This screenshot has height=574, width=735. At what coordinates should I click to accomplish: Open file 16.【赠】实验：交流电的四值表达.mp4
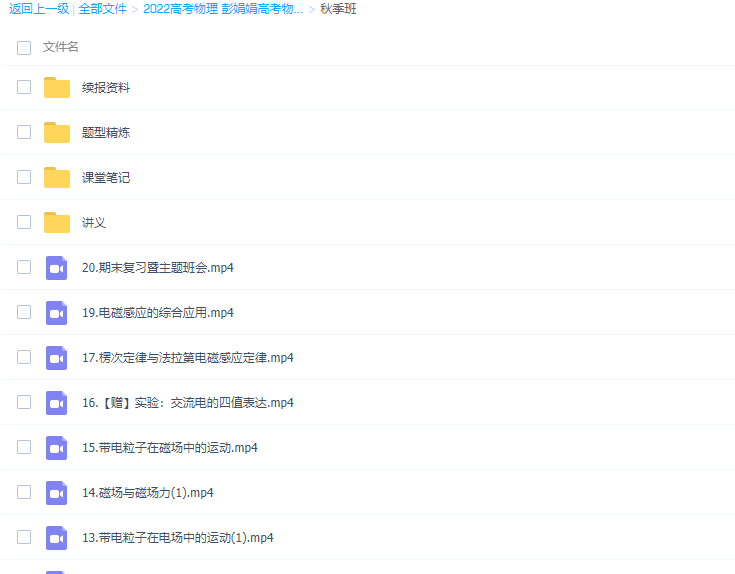(x=188, y=403)
